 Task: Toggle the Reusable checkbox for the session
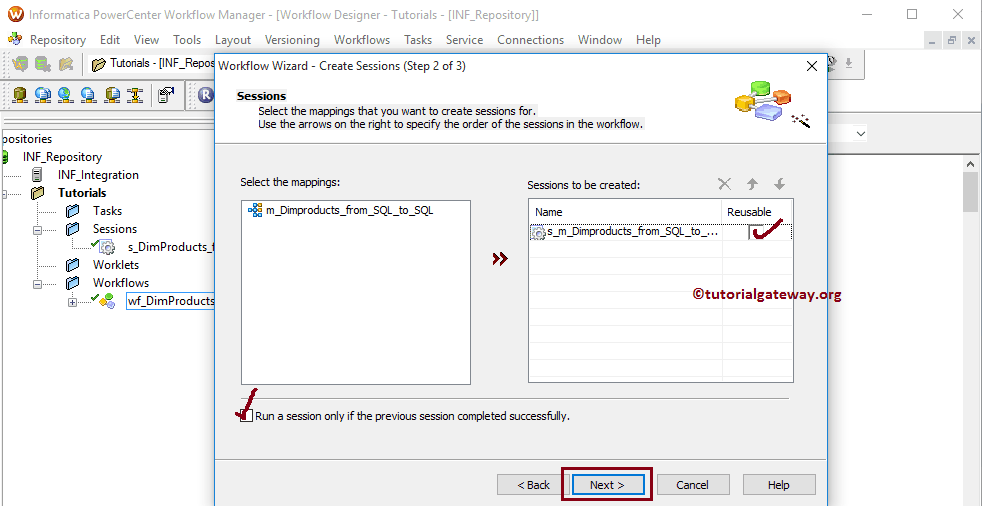758,232
